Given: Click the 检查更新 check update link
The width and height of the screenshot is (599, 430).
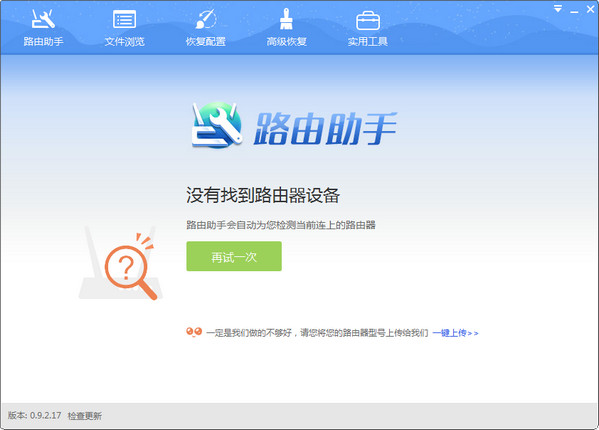Looking at the screenshot, I should click(x=85, y=416).
